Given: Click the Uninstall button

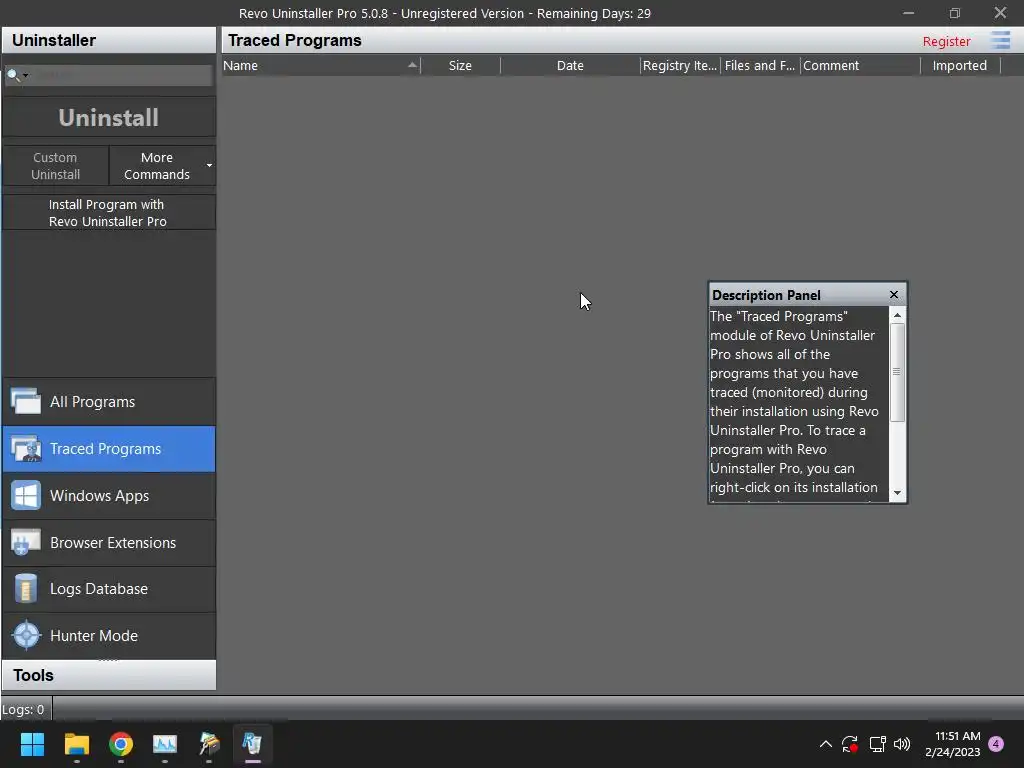Looking at the screenshot, I should [x=108, y=118].
